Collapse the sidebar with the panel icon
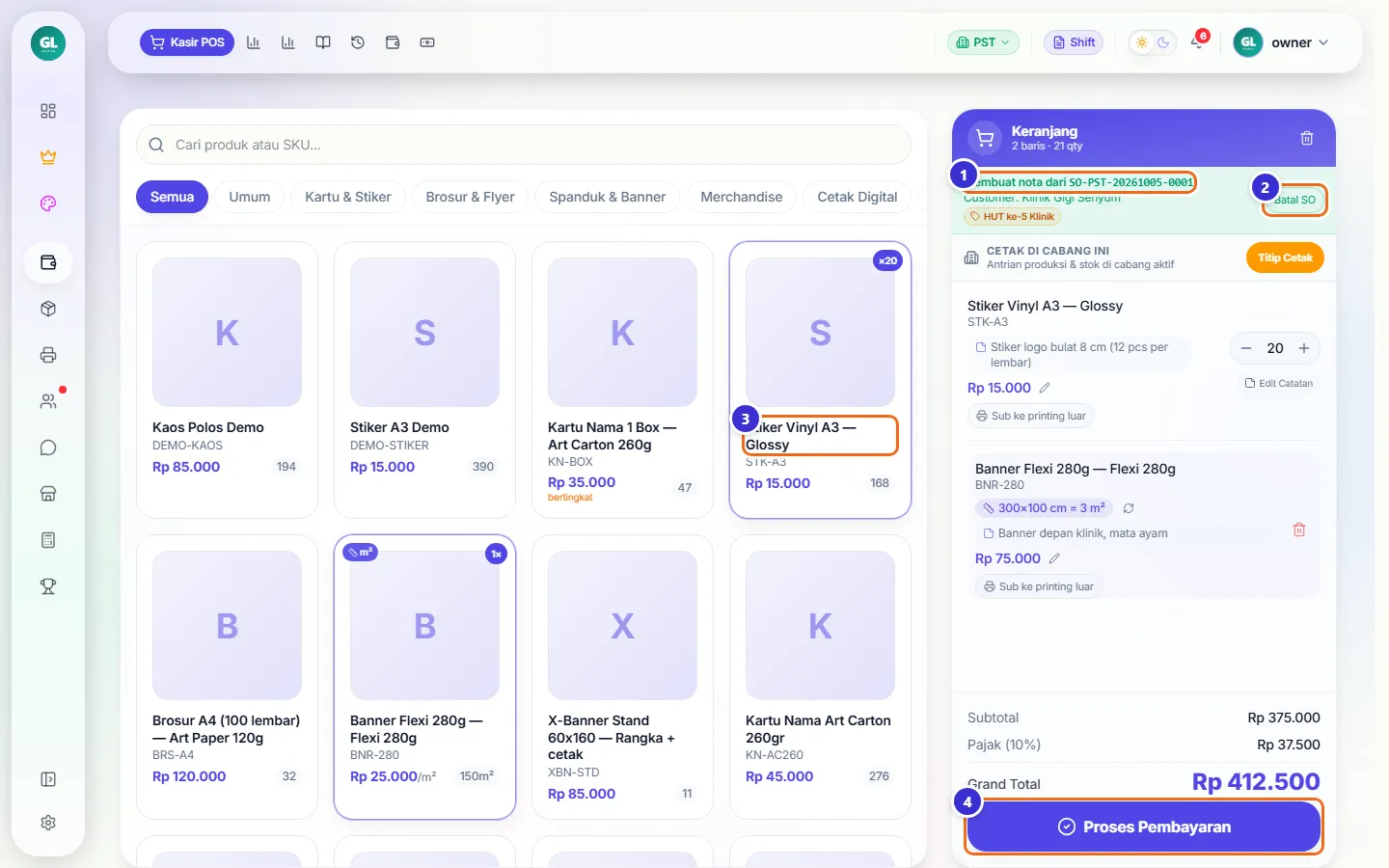 click(x=48, y=779)
